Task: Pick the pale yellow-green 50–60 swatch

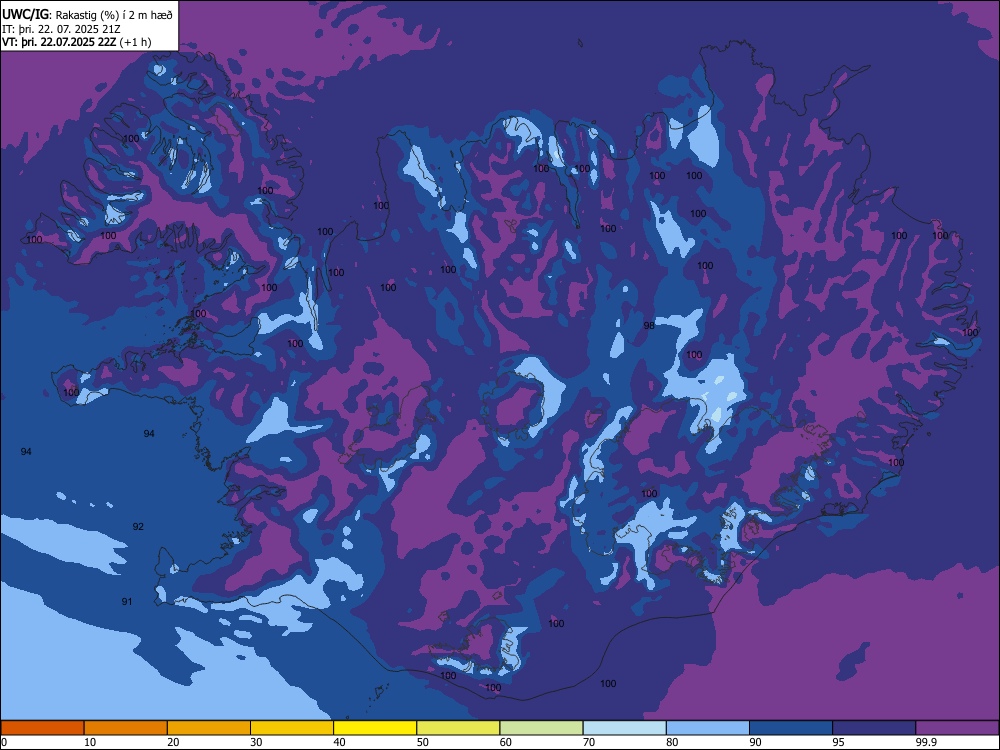Action: pyautogui.click(x=459, y=728)
